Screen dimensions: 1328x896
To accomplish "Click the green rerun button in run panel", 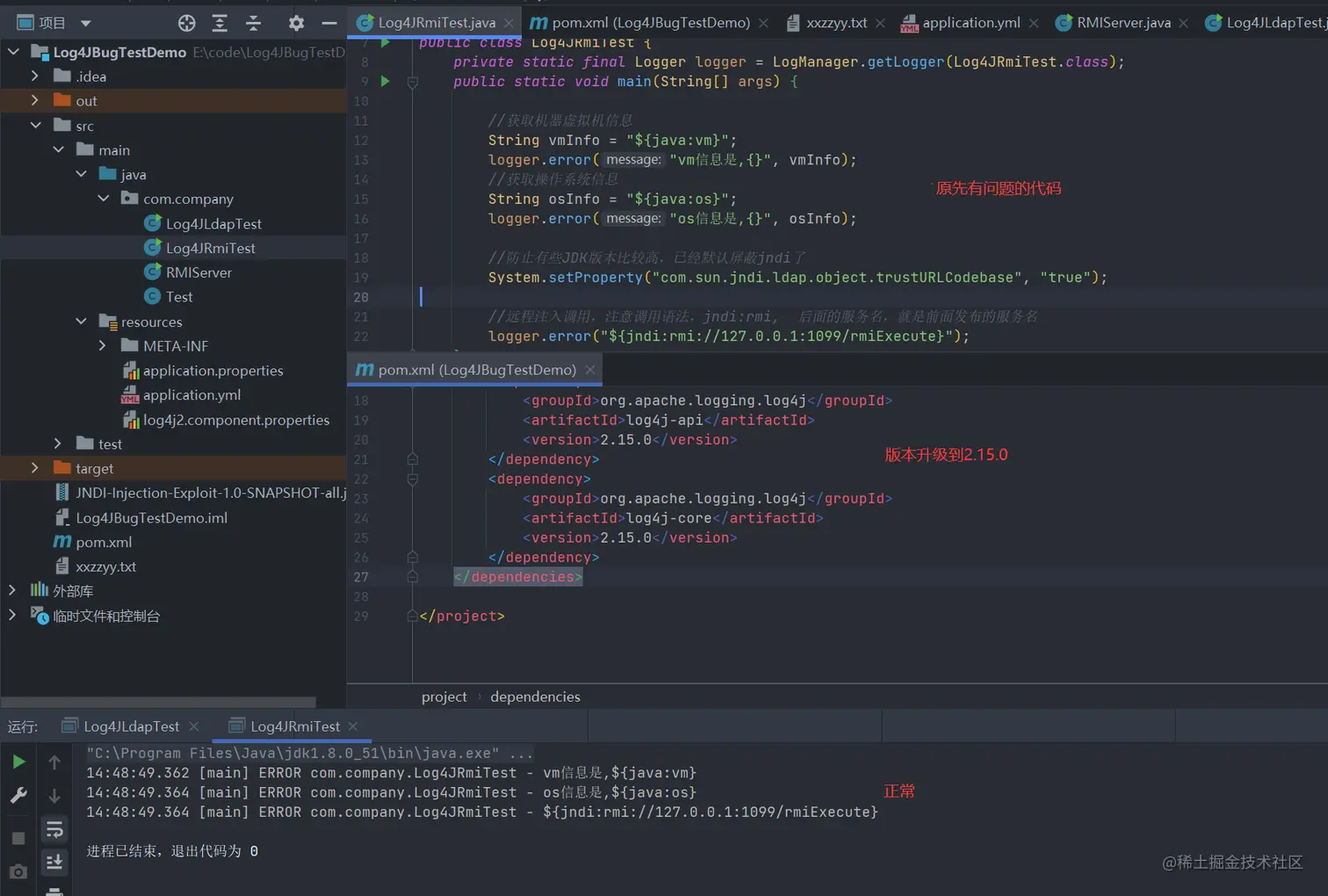I will point(18,762).
